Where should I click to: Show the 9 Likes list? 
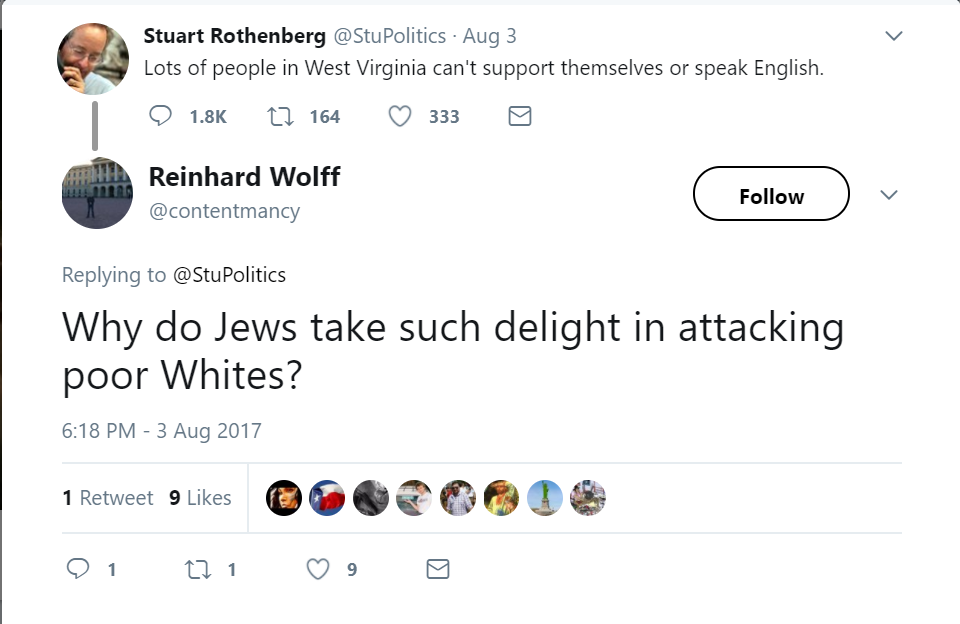click(200, 498)
